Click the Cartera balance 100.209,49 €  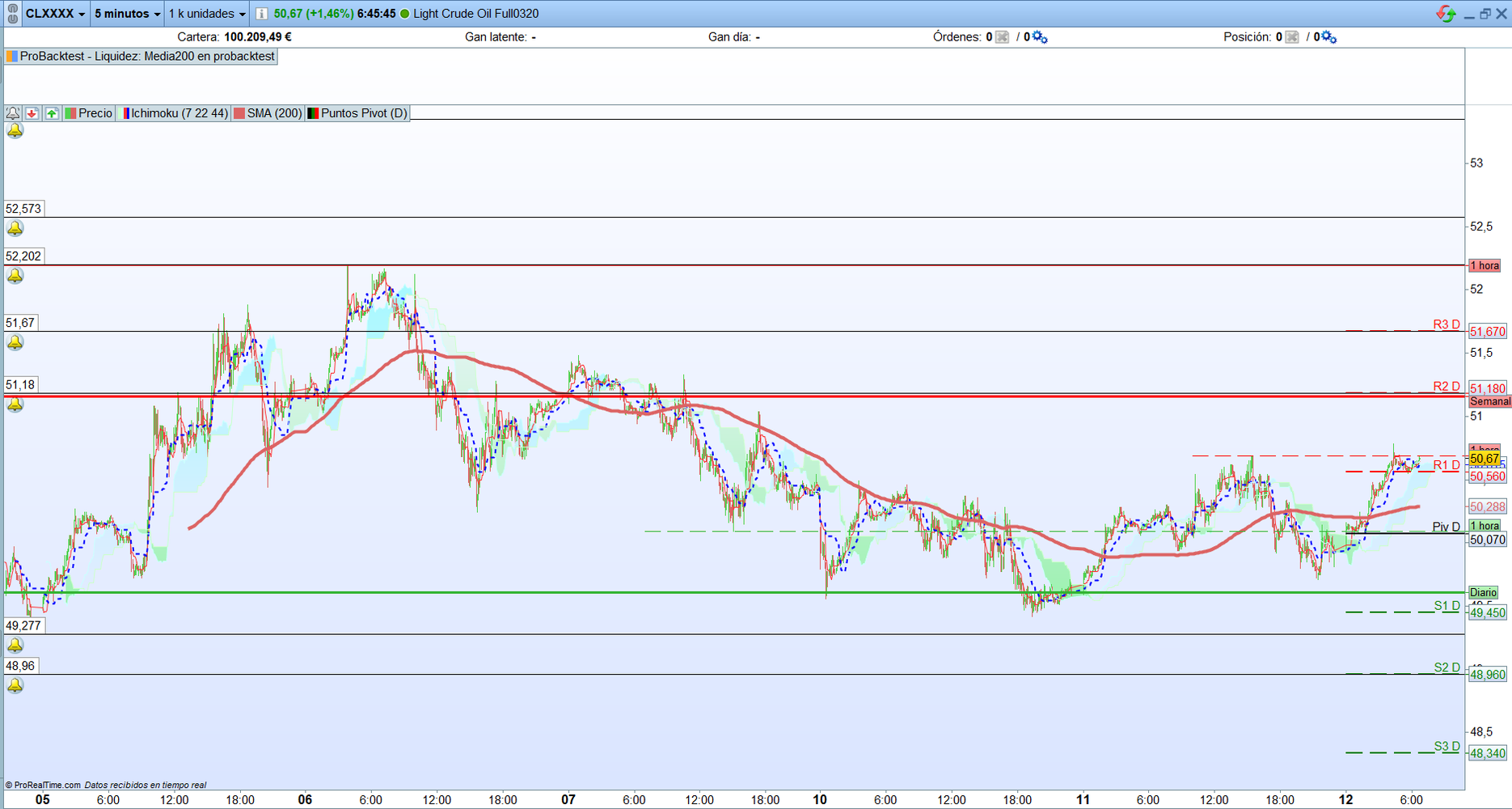[258, 37]
